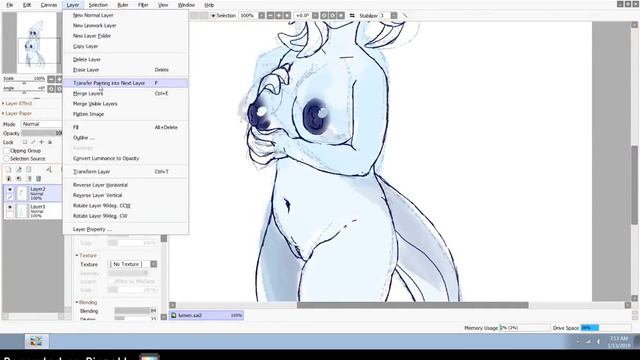The image size is (640, 360).
Task: Open the rotation angle dropdown arrow in toolbar
Action: tap(315, 16)
